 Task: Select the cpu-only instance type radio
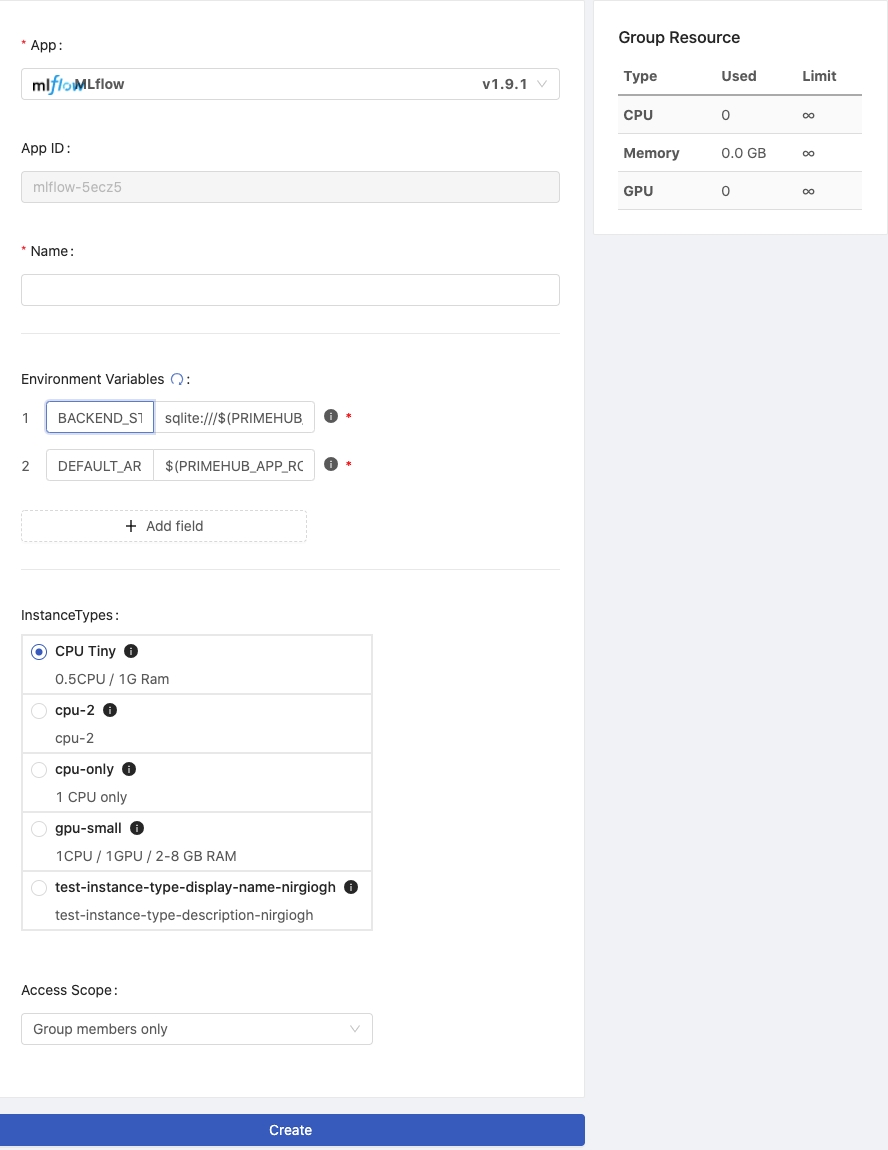[39, 770]
